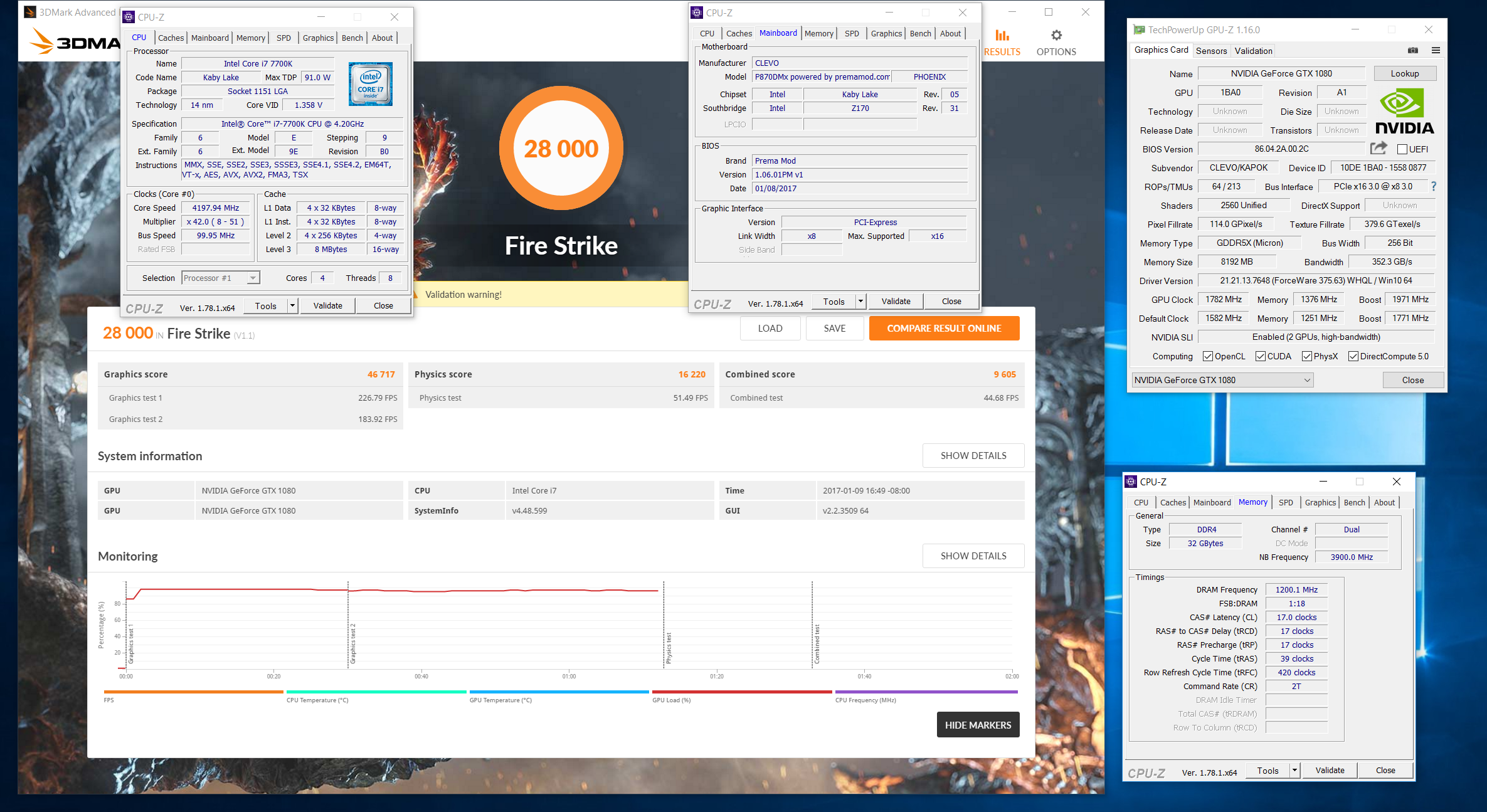Click the Lookup button in GPU-Z

(1405, 73)
